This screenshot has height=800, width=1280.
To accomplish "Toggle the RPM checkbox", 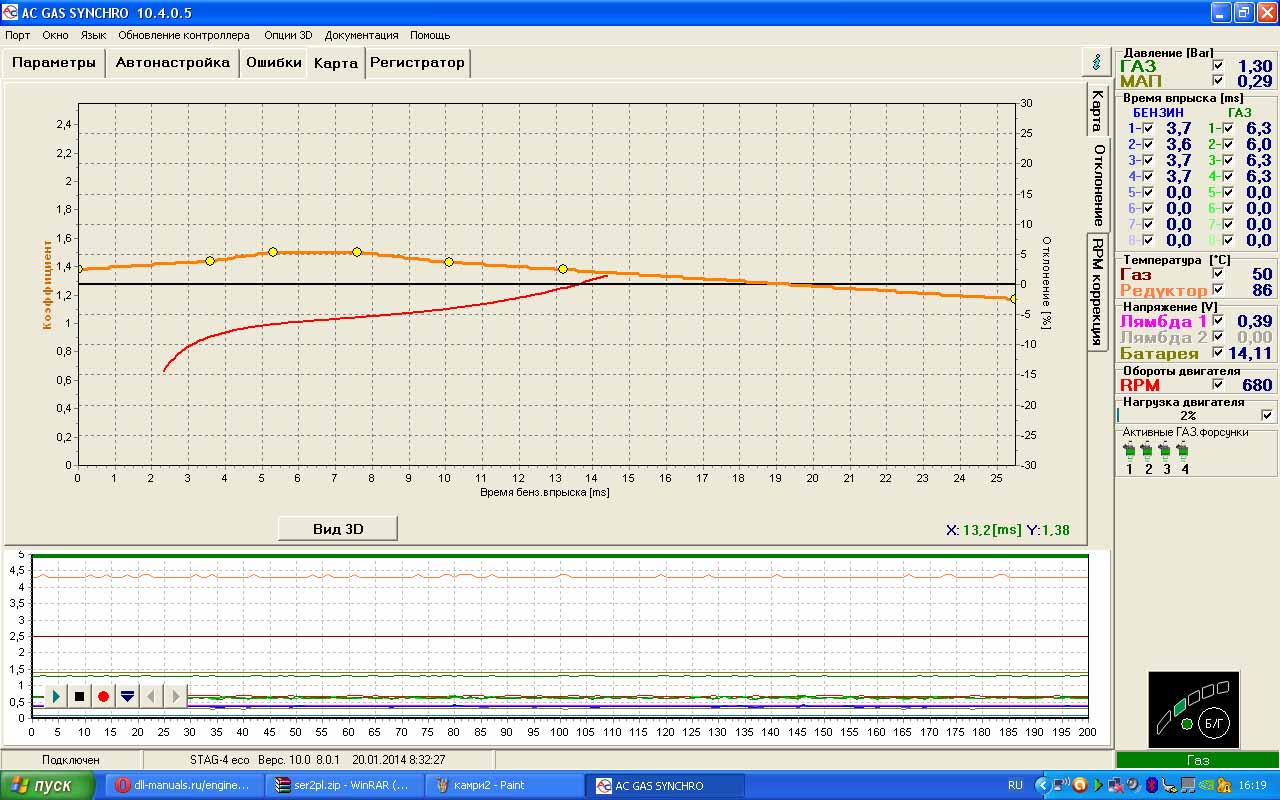I will (x=1217, y=385).
